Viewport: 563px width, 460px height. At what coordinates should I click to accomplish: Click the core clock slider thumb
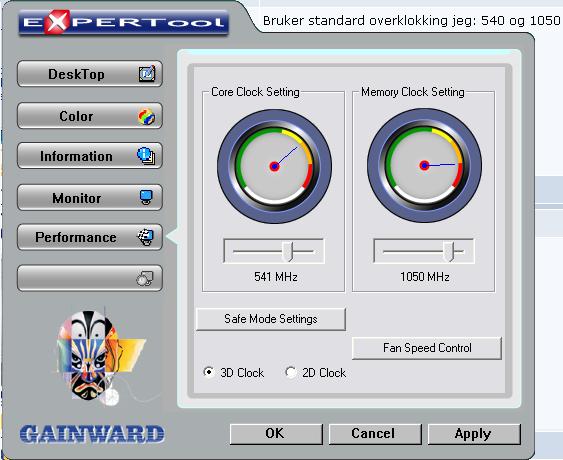(x=287, y=251)
